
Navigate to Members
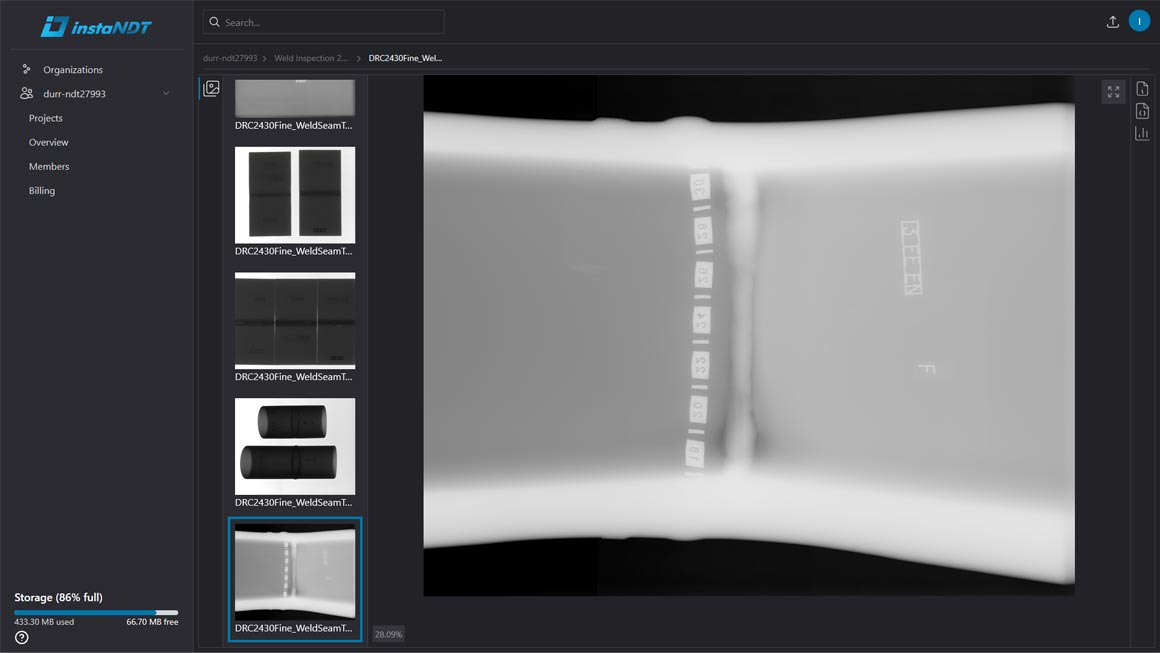(x=49, y=166)
